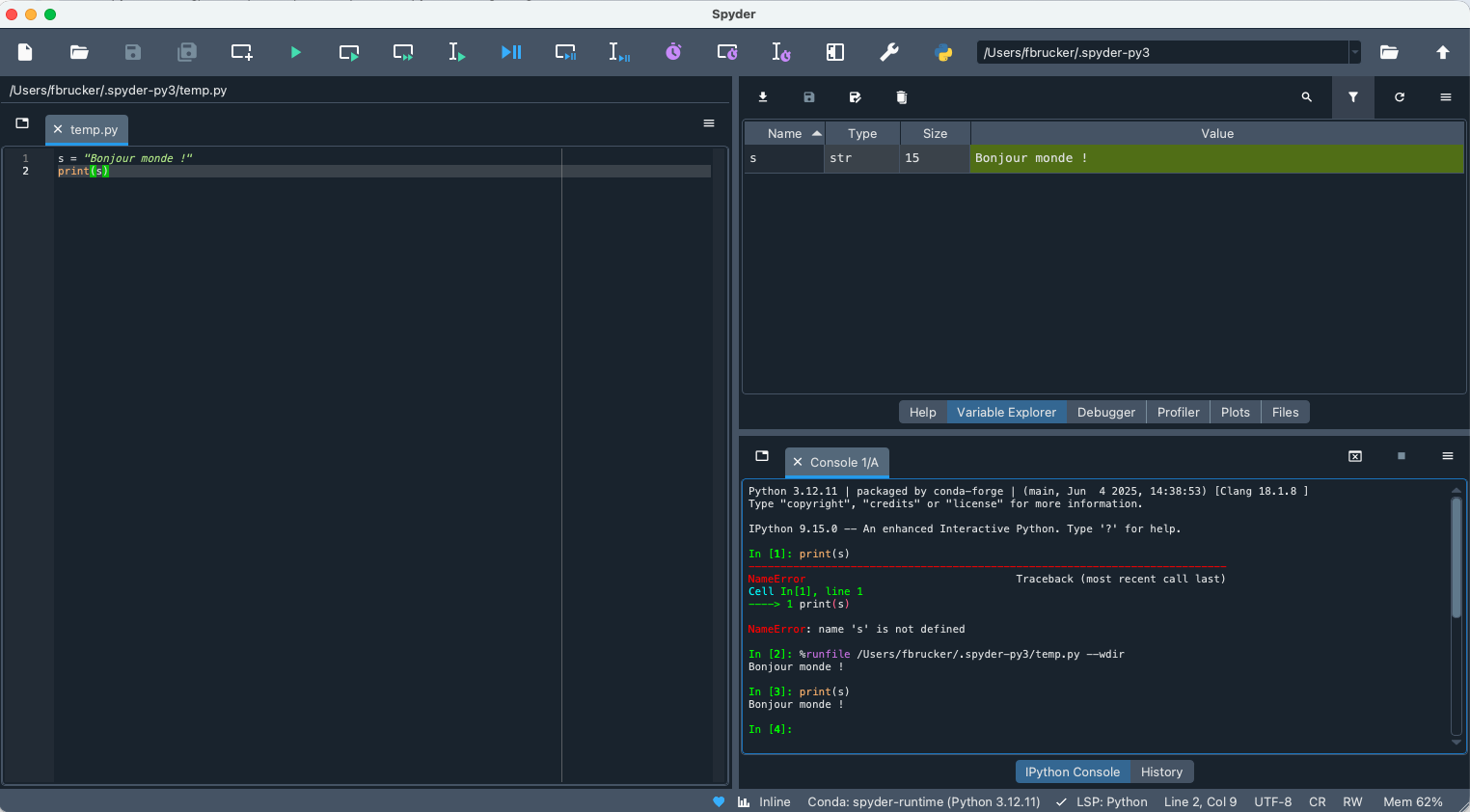Select the Variable Explorer tab
Image resolution: width=1470 pixels, height=812 pixels.
coord(1006,412)
